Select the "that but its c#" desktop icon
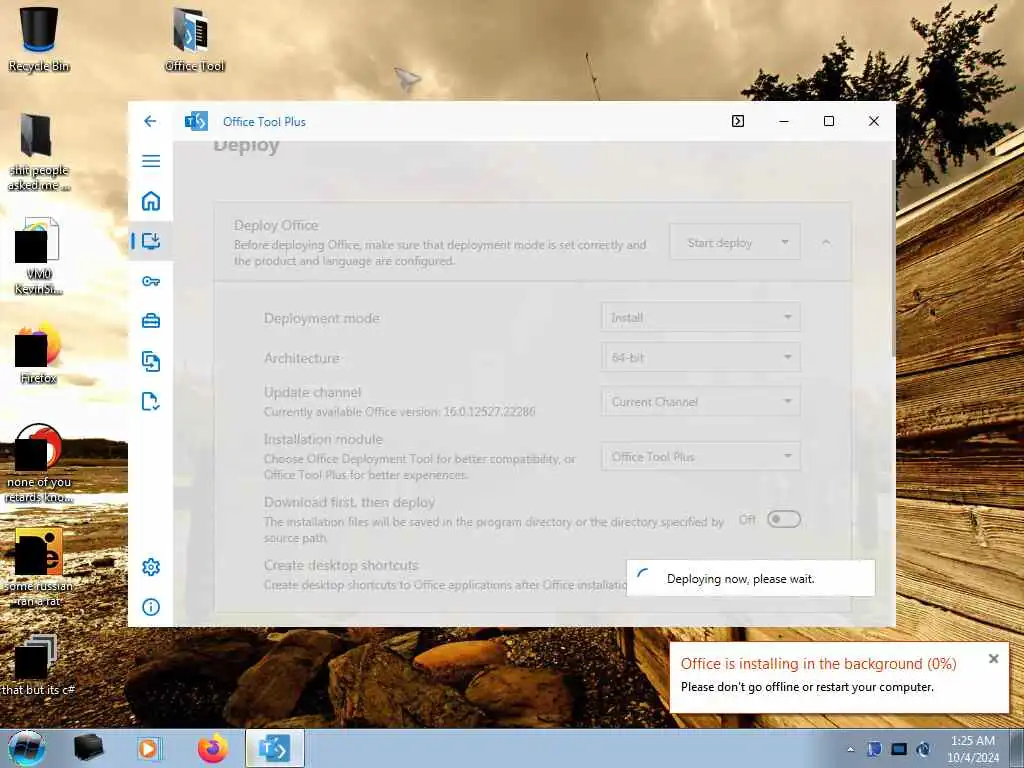1024x768 pixels. tap(39, 665)
